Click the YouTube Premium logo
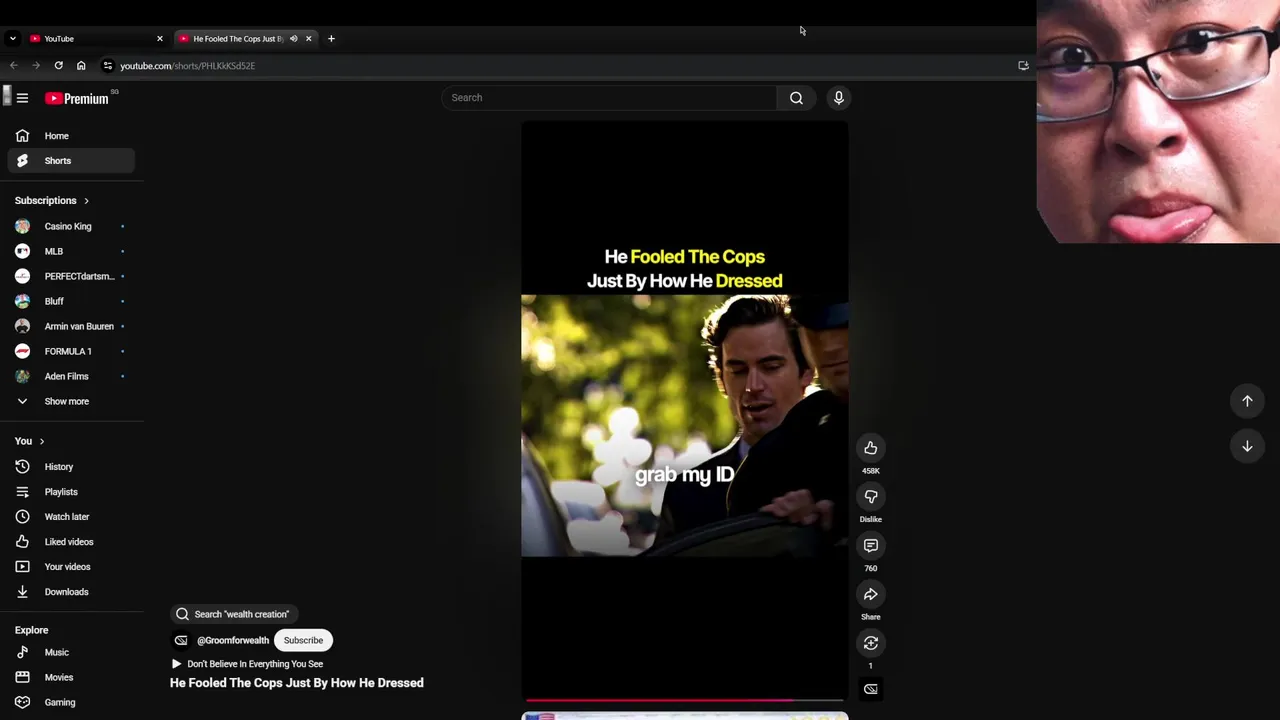Screen dimensions: 1280x720 [x=77, y=98]
